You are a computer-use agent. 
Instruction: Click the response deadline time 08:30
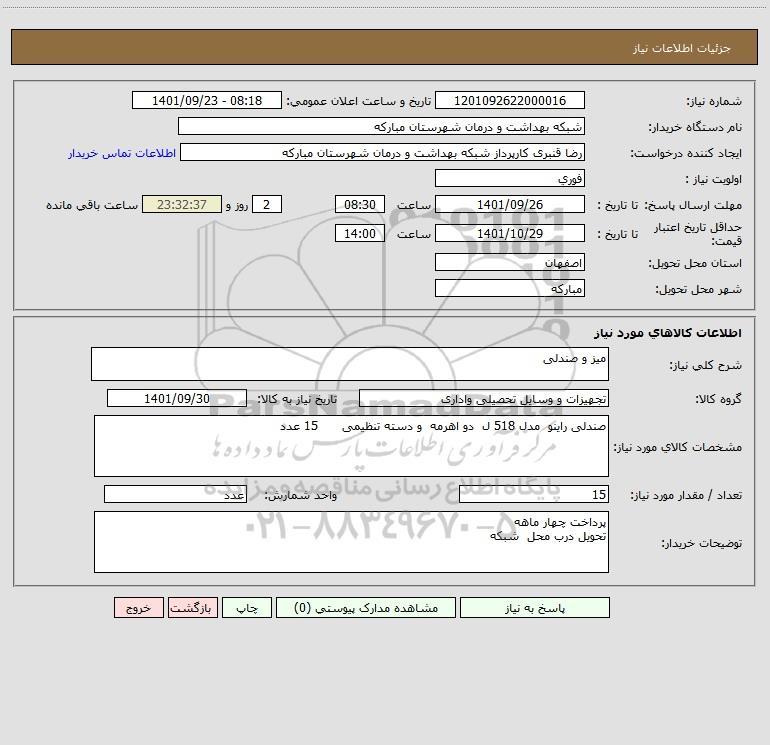coord(359,204)
